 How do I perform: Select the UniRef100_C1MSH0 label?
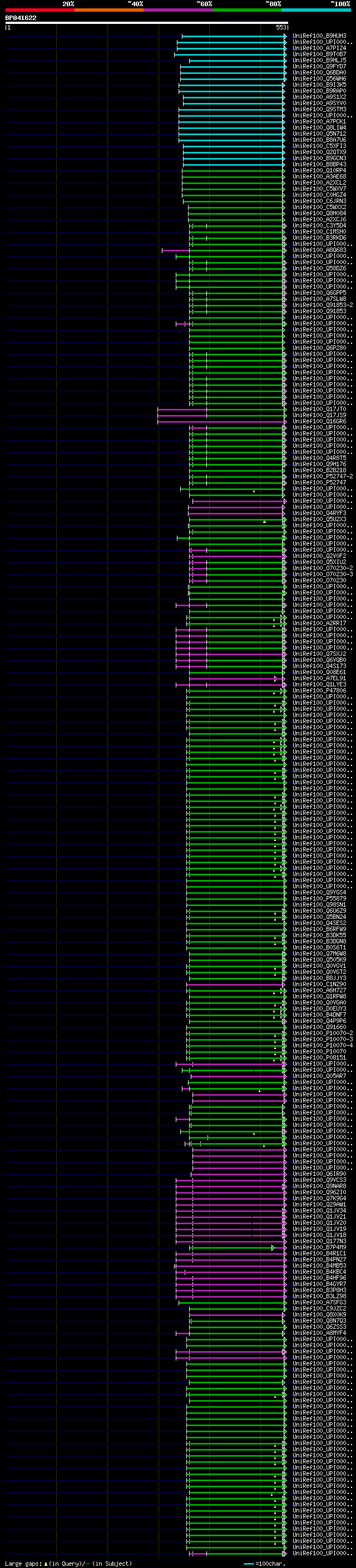click(319, 232)
